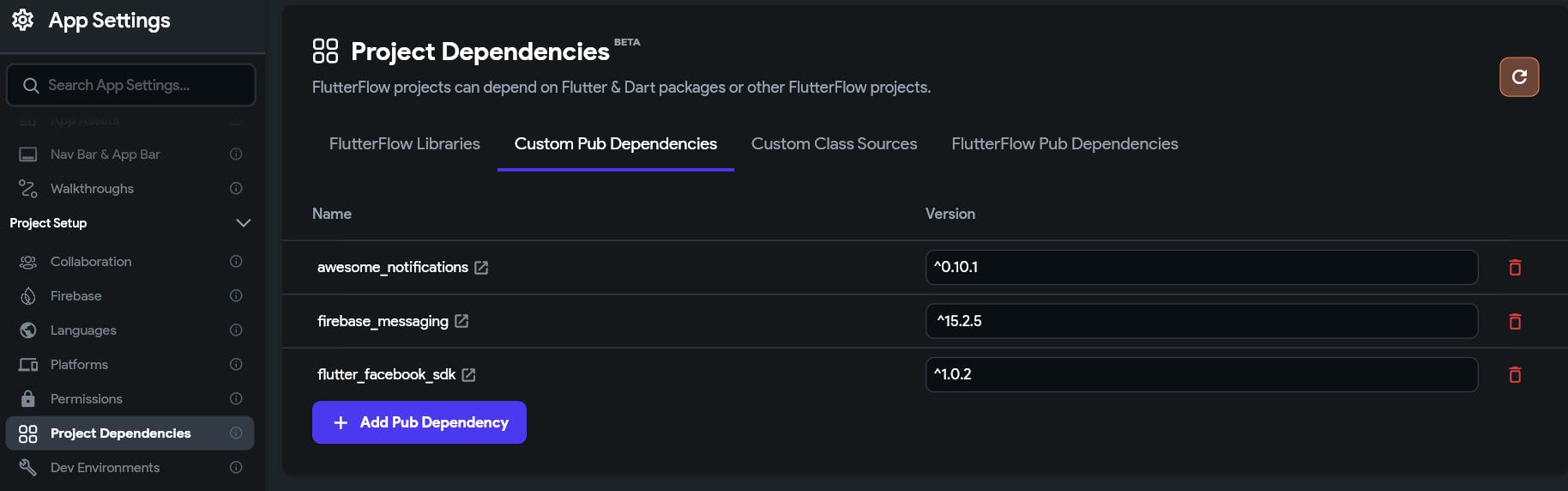
Task: Delete the awesome_notifications dependency
Action: (x=1515, y=268)
